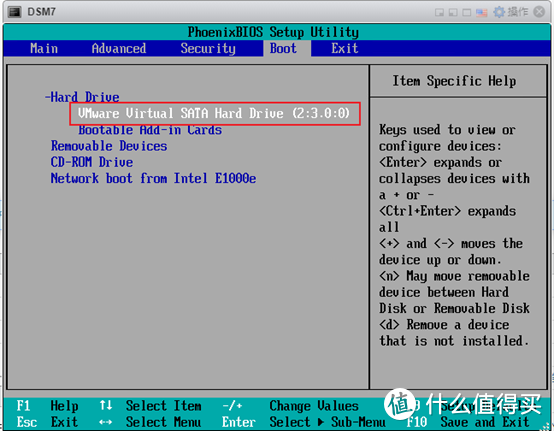The image size is (554, 431).
Task: Collapse the Hard Drive boot group
Action: [82, 97]
